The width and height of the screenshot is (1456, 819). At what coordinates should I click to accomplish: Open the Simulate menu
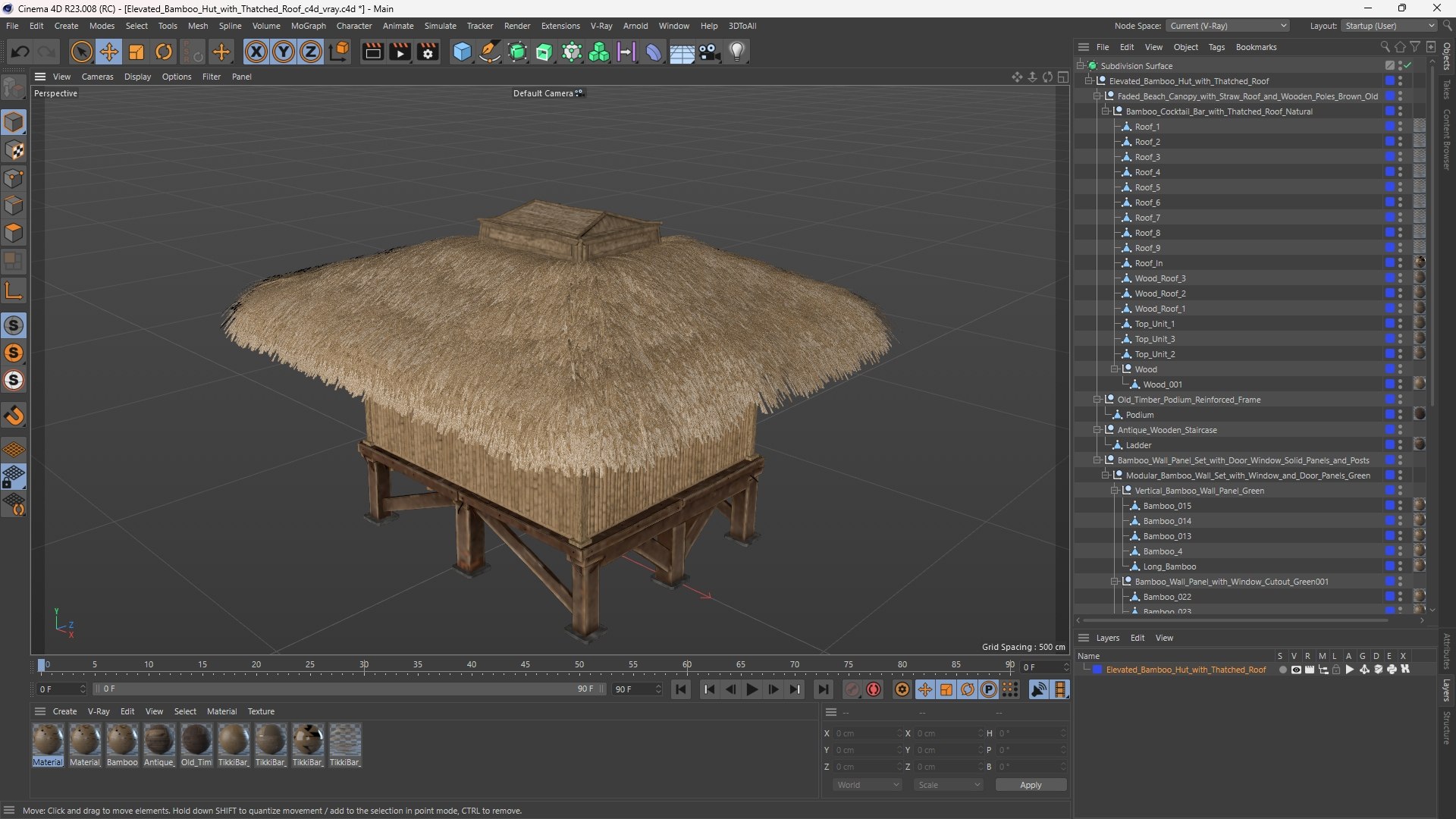coord(440,26)
